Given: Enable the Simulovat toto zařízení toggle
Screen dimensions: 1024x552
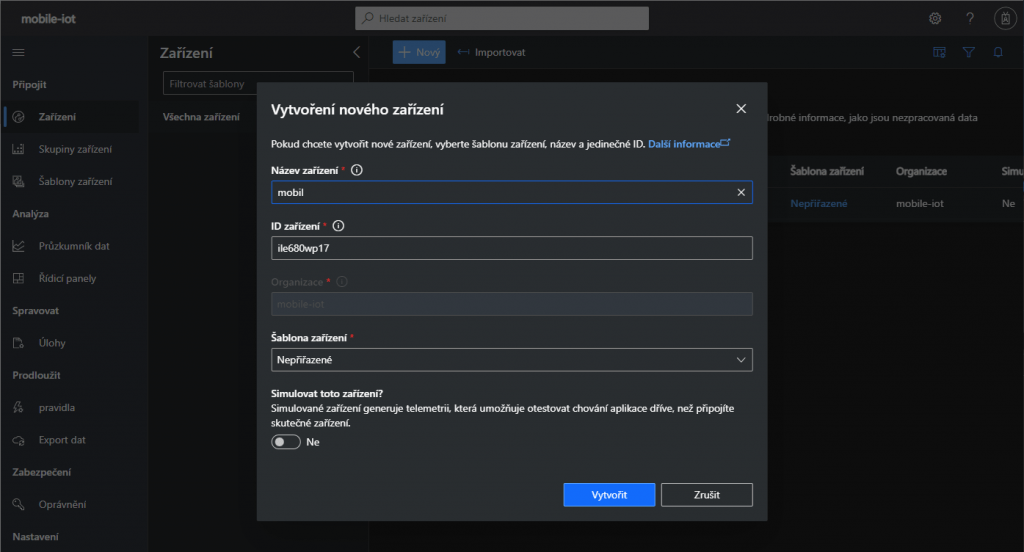Looking at the screenshot, I should click(x=286, y=442).
